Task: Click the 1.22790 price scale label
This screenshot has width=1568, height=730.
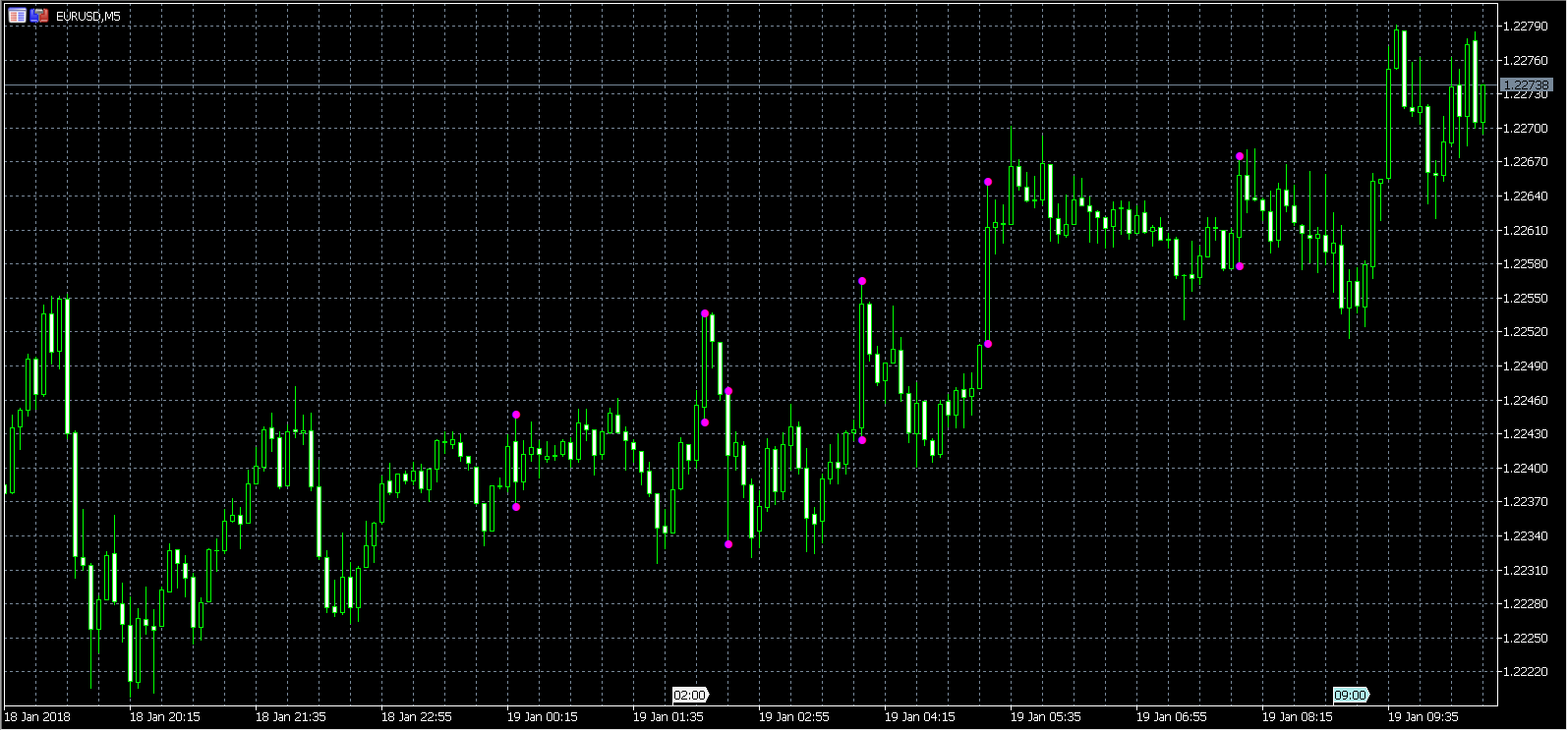Action: coord(1525,27)
